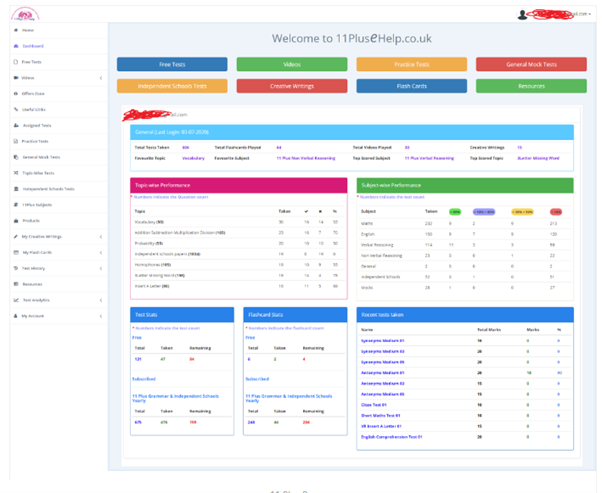Open Synonyms Medium 01 recent test
This screenshot has width=602, height=493.
point(382,341)
